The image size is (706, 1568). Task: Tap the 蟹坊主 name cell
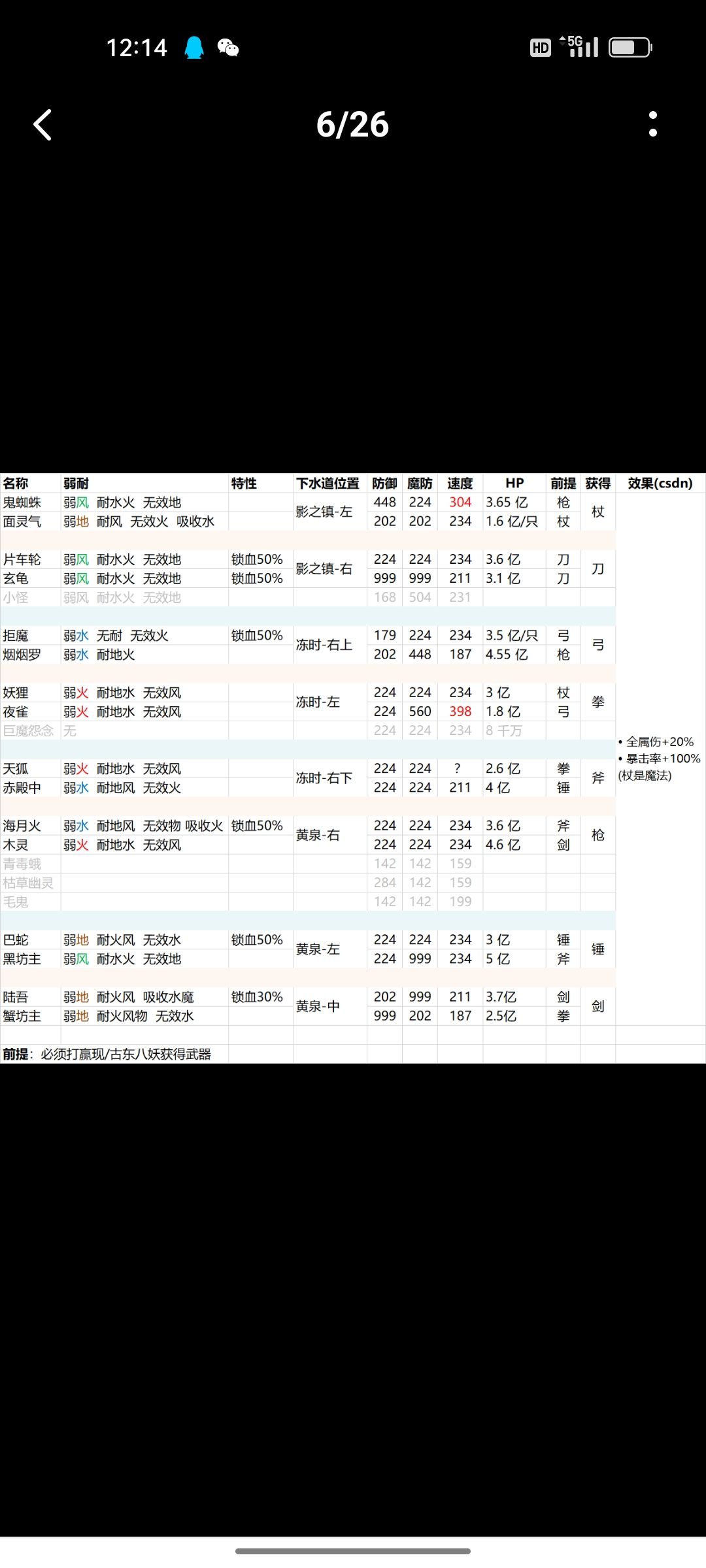22,1016
